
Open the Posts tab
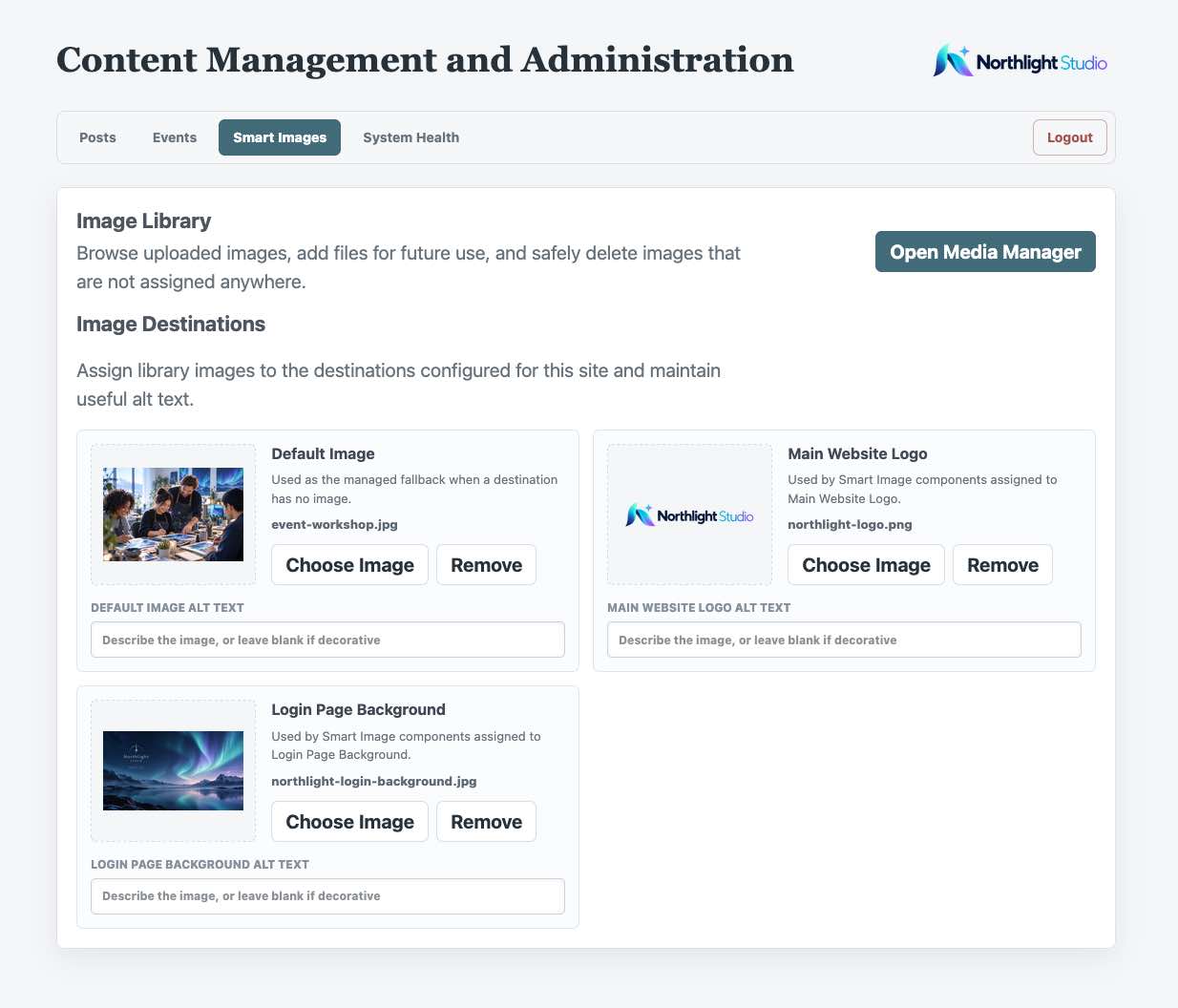97,137
